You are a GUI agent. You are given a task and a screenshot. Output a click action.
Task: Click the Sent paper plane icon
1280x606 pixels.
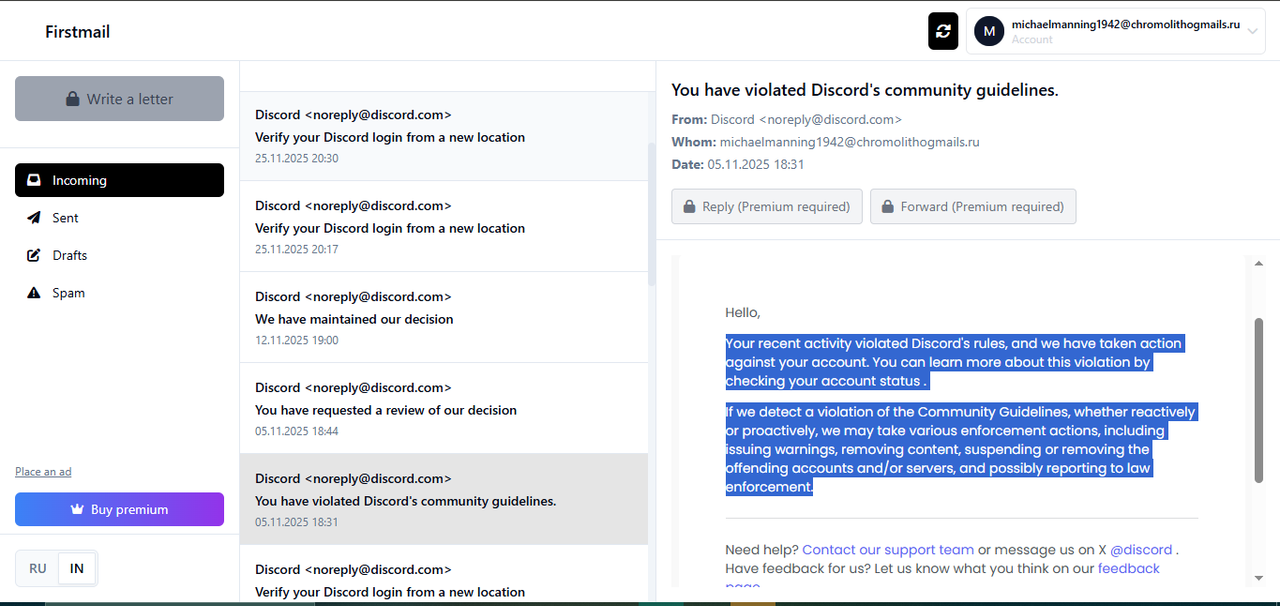[x=34, y=218]
